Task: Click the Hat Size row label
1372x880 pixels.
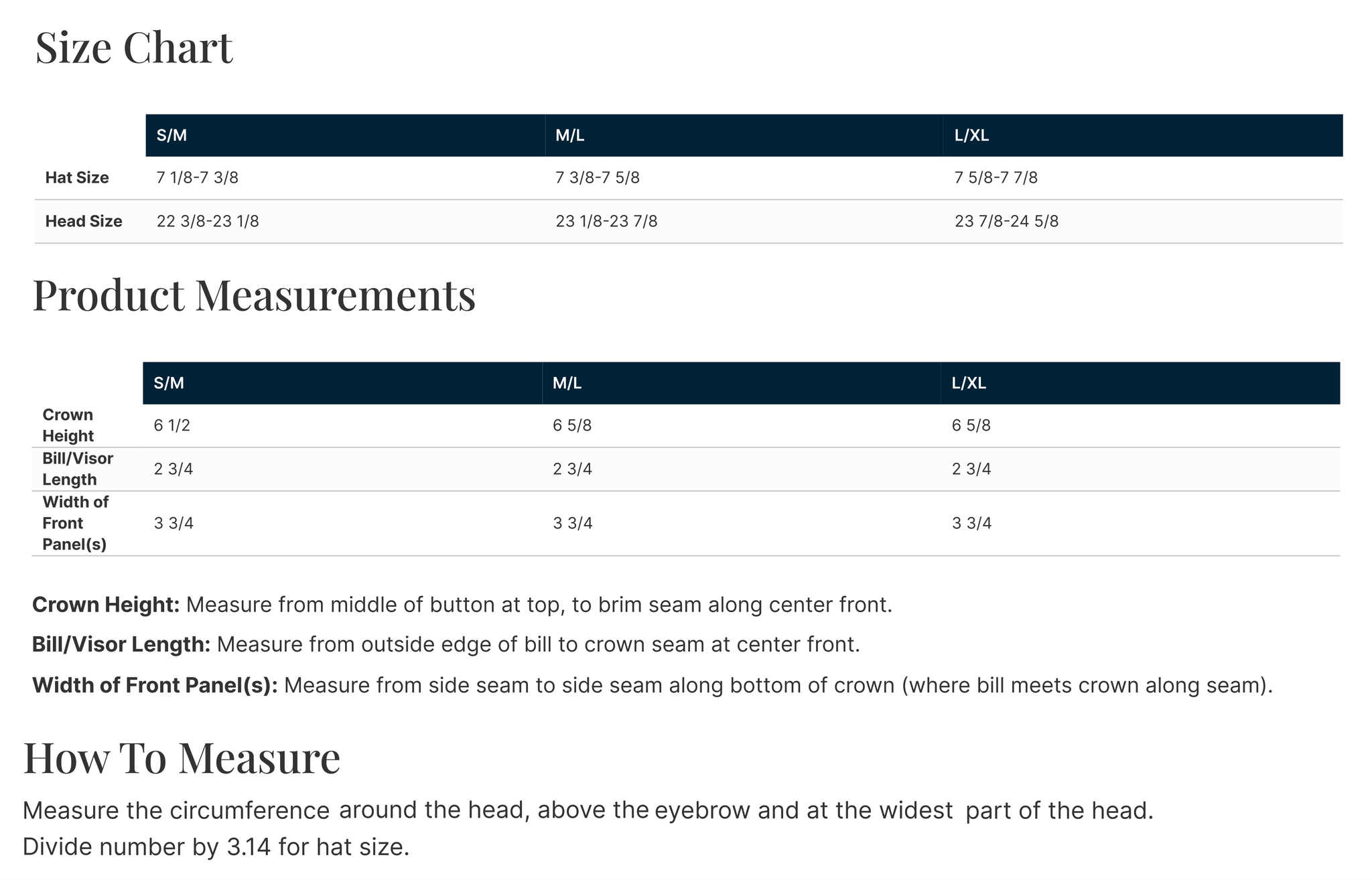Action: coord(77,178)
